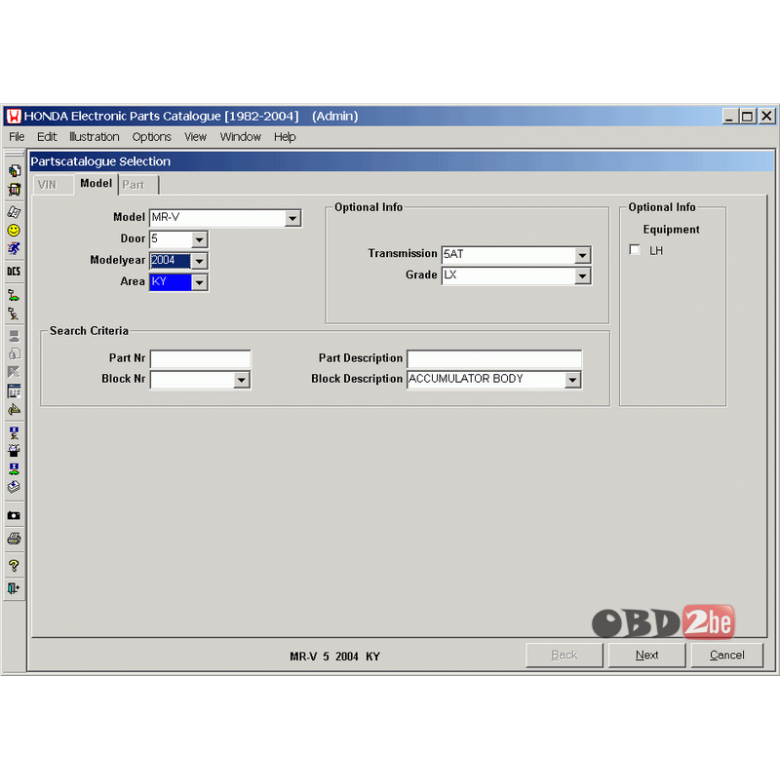Viewport: 780px width, 780px height.
Task: Click the table grid window icon
Action: (x=14, y=391)
